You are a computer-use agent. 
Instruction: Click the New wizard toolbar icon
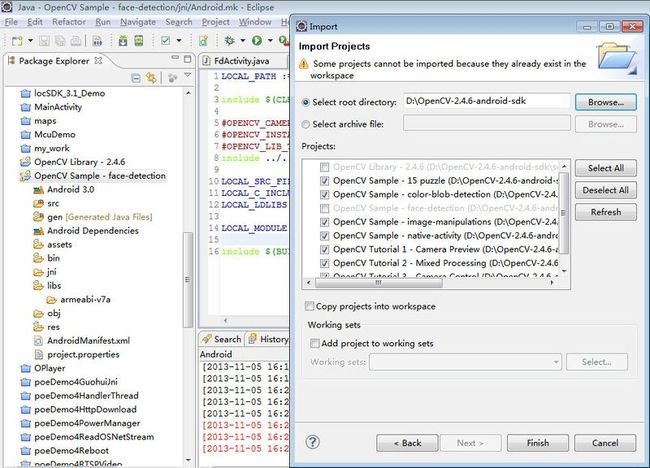[x=17, y=41]
